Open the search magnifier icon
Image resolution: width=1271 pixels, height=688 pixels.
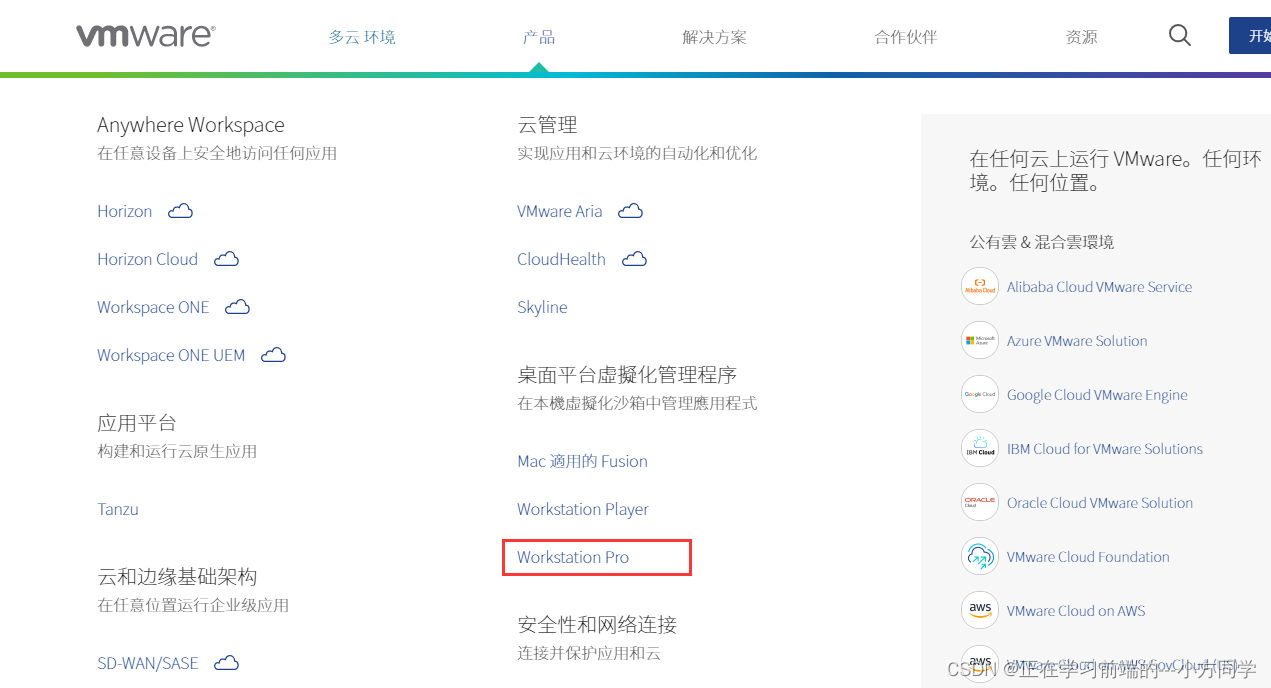click(1180, 36)
